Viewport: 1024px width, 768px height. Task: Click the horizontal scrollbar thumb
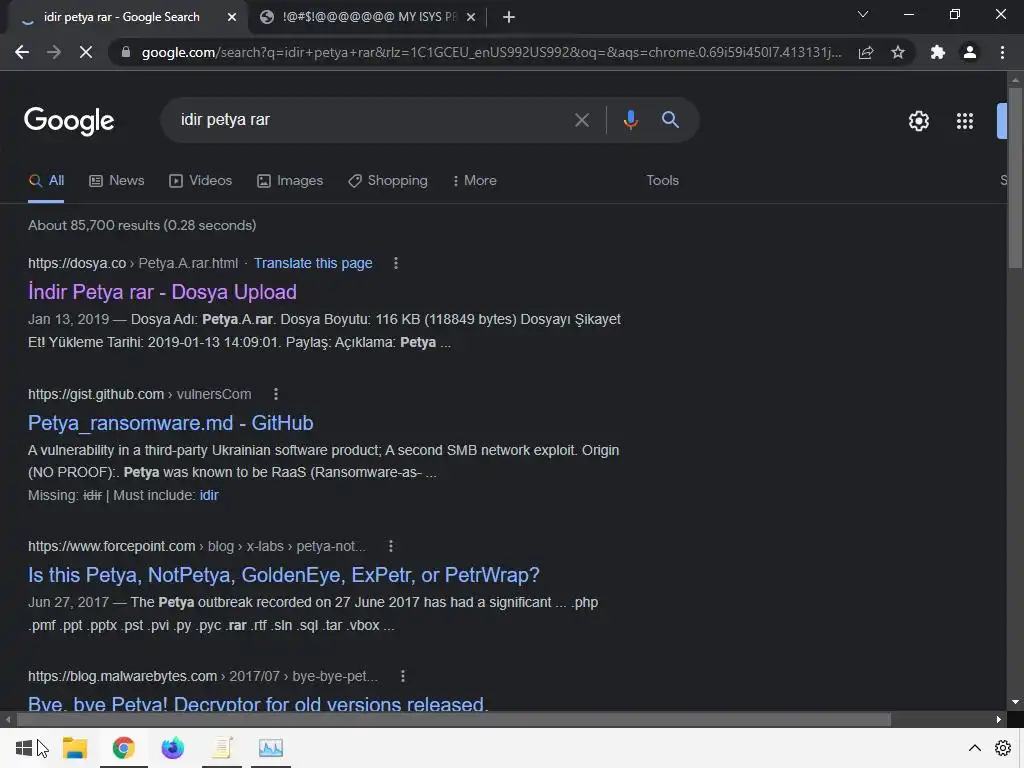point(453,720)
